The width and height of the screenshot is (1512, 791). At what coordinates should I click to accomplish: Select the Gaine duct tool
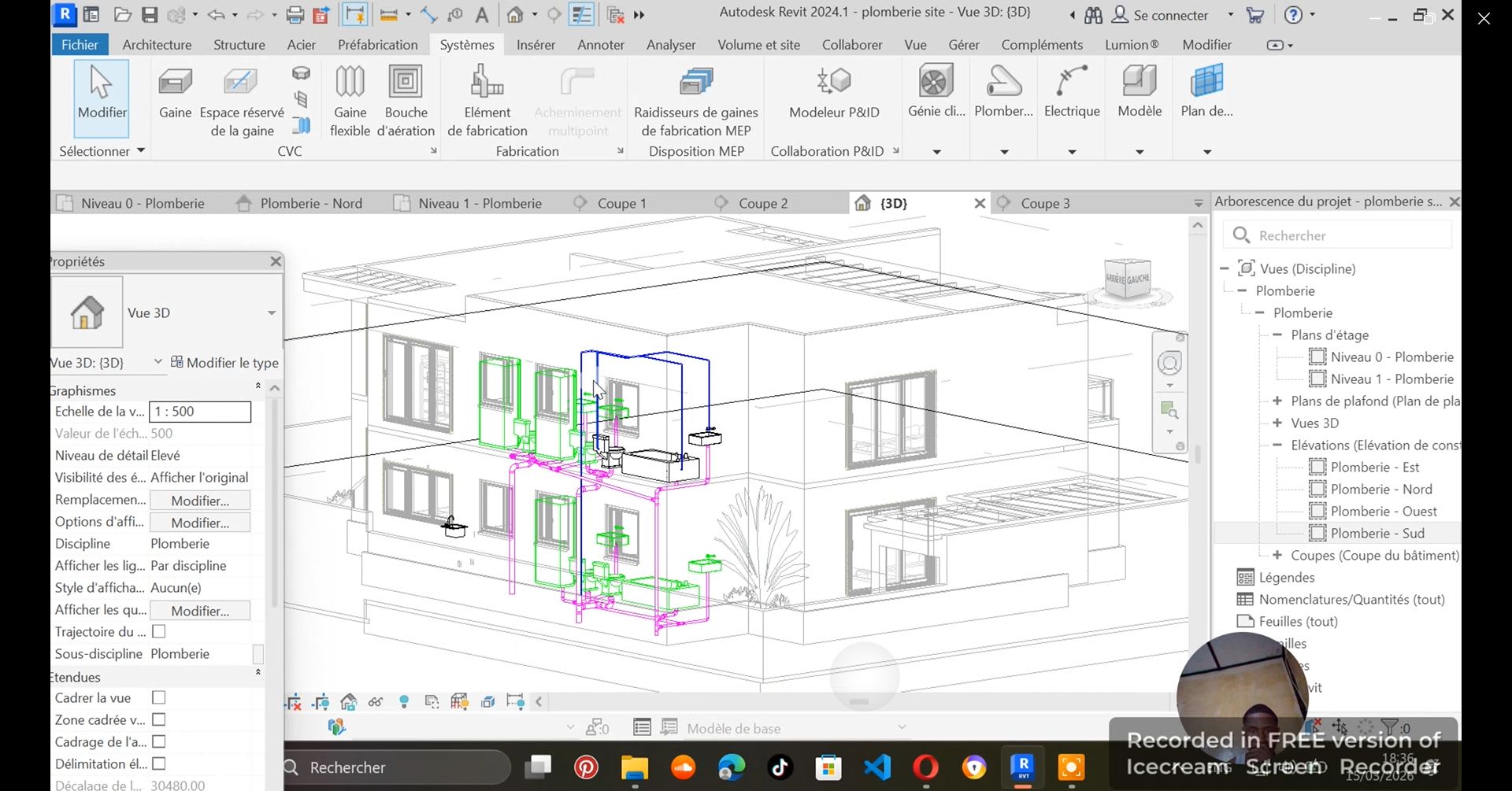point(175,94)
